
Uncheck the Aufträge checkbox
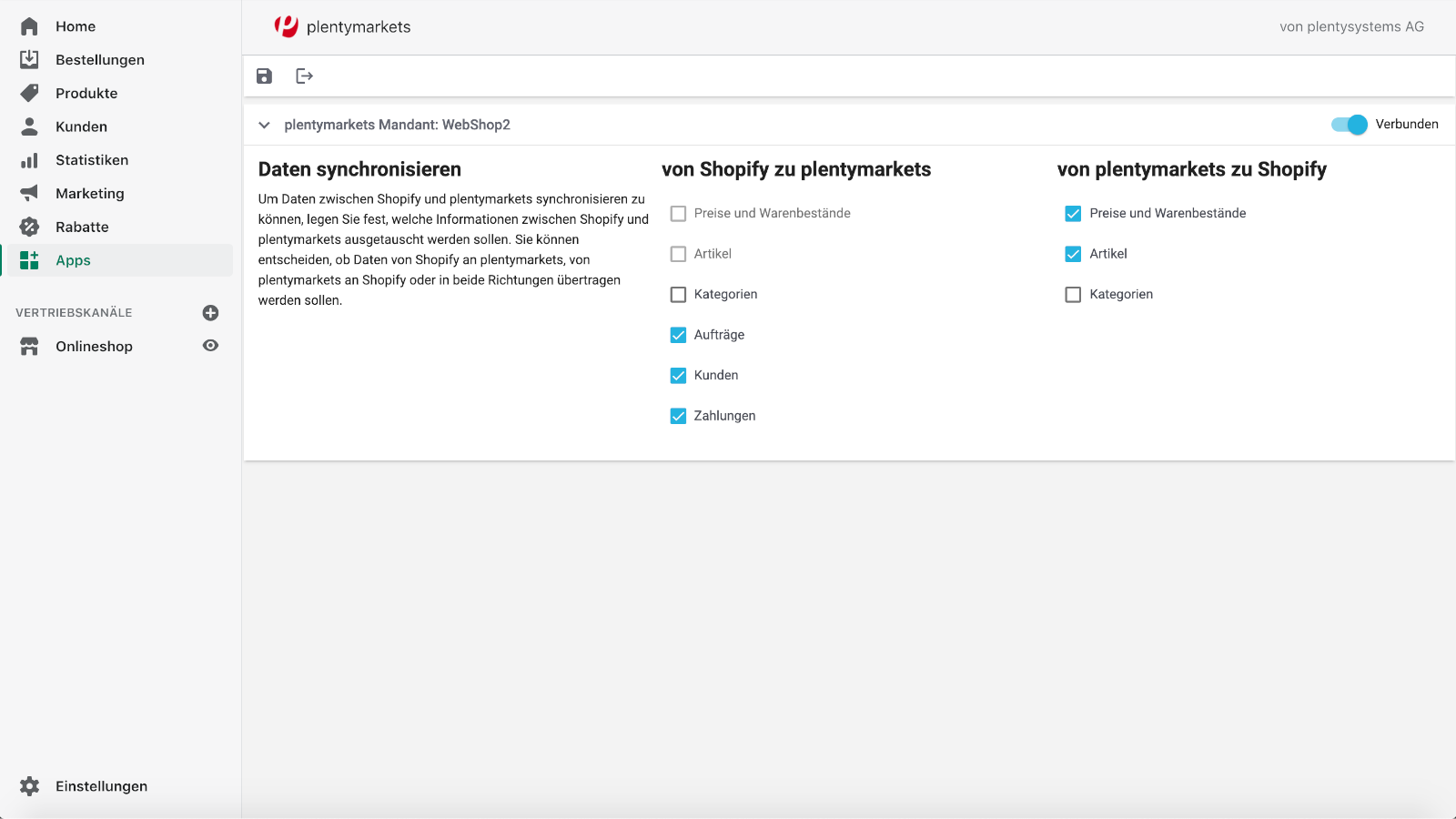click(x=678, y=335)
